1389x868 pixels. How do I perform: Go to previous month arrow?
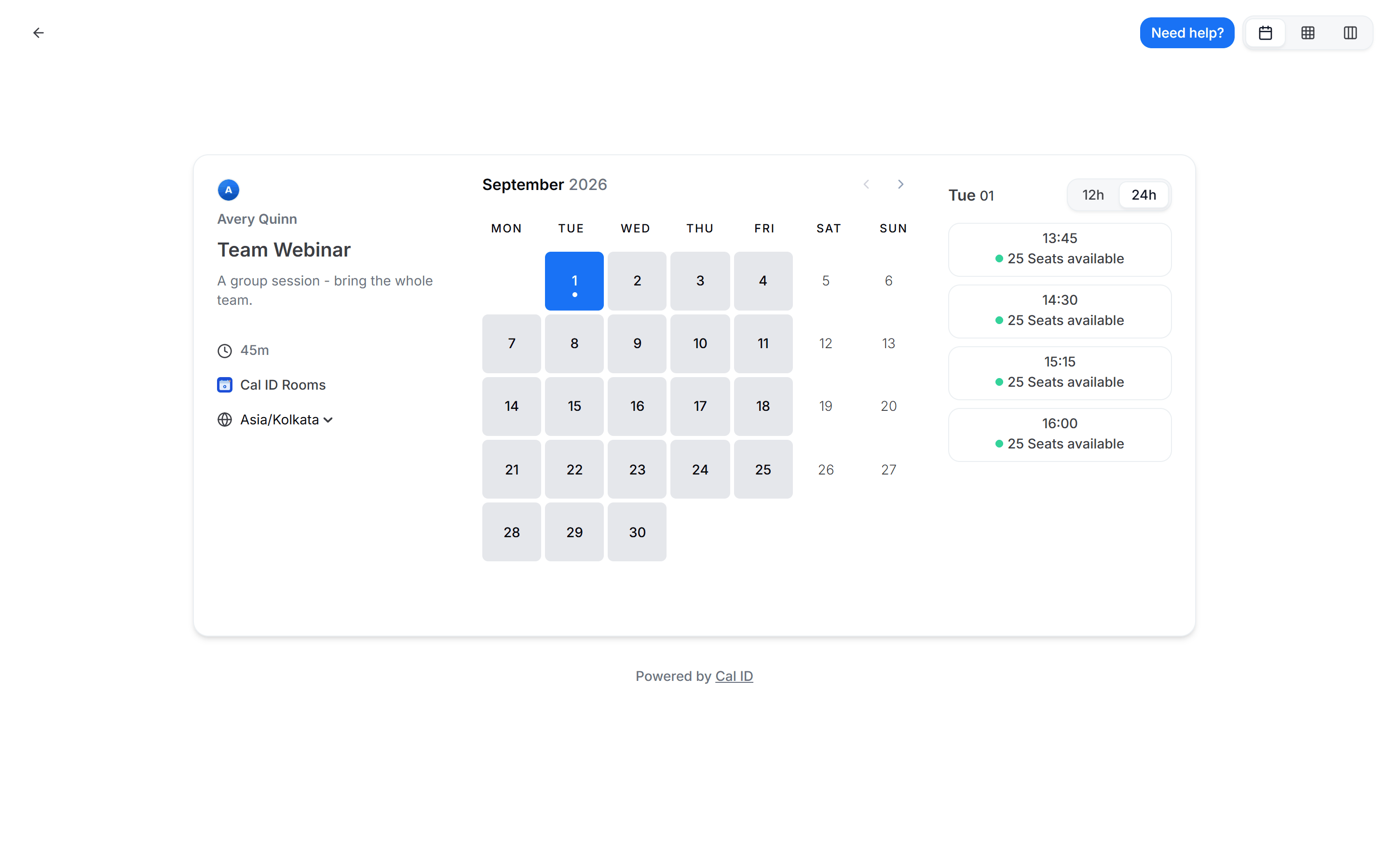[x=866, y=184]
